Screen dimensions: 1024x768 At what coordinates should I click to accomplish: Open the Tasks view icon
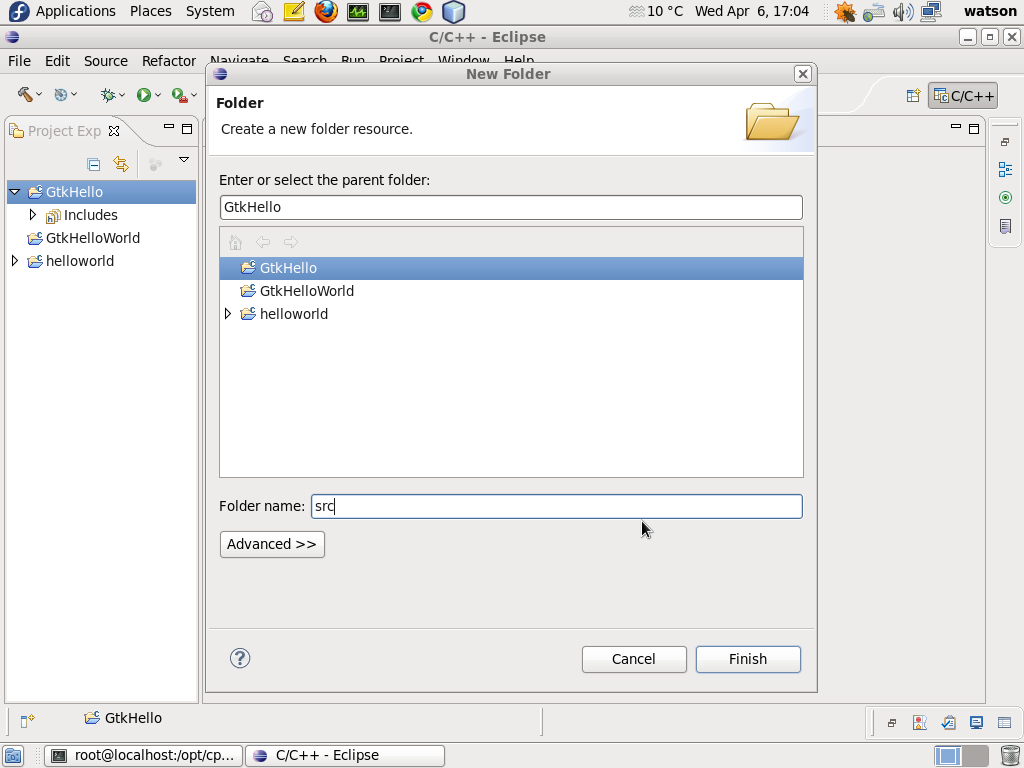click(948, 722)
